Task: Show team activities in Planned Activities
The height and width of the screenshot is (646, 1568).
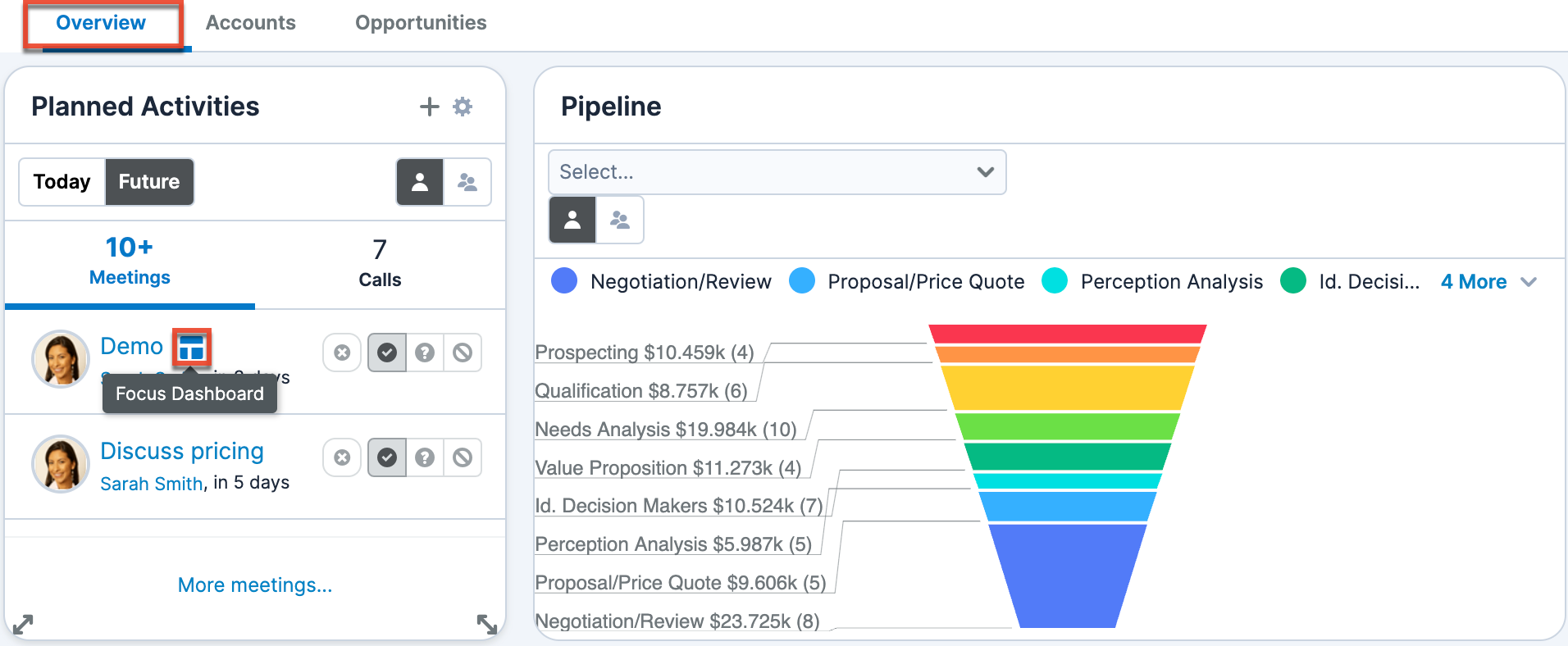Action: (x=467, y=182)
